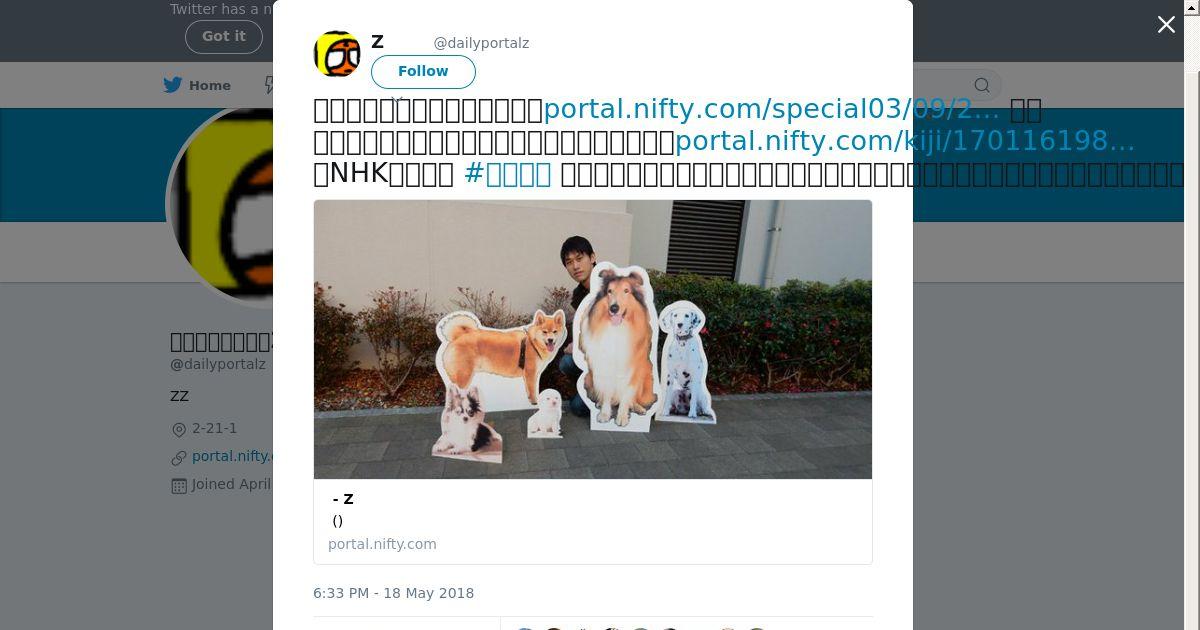
Task: Click the search magnifier icon
Action: pyautogui.click(x=982, y=85)
